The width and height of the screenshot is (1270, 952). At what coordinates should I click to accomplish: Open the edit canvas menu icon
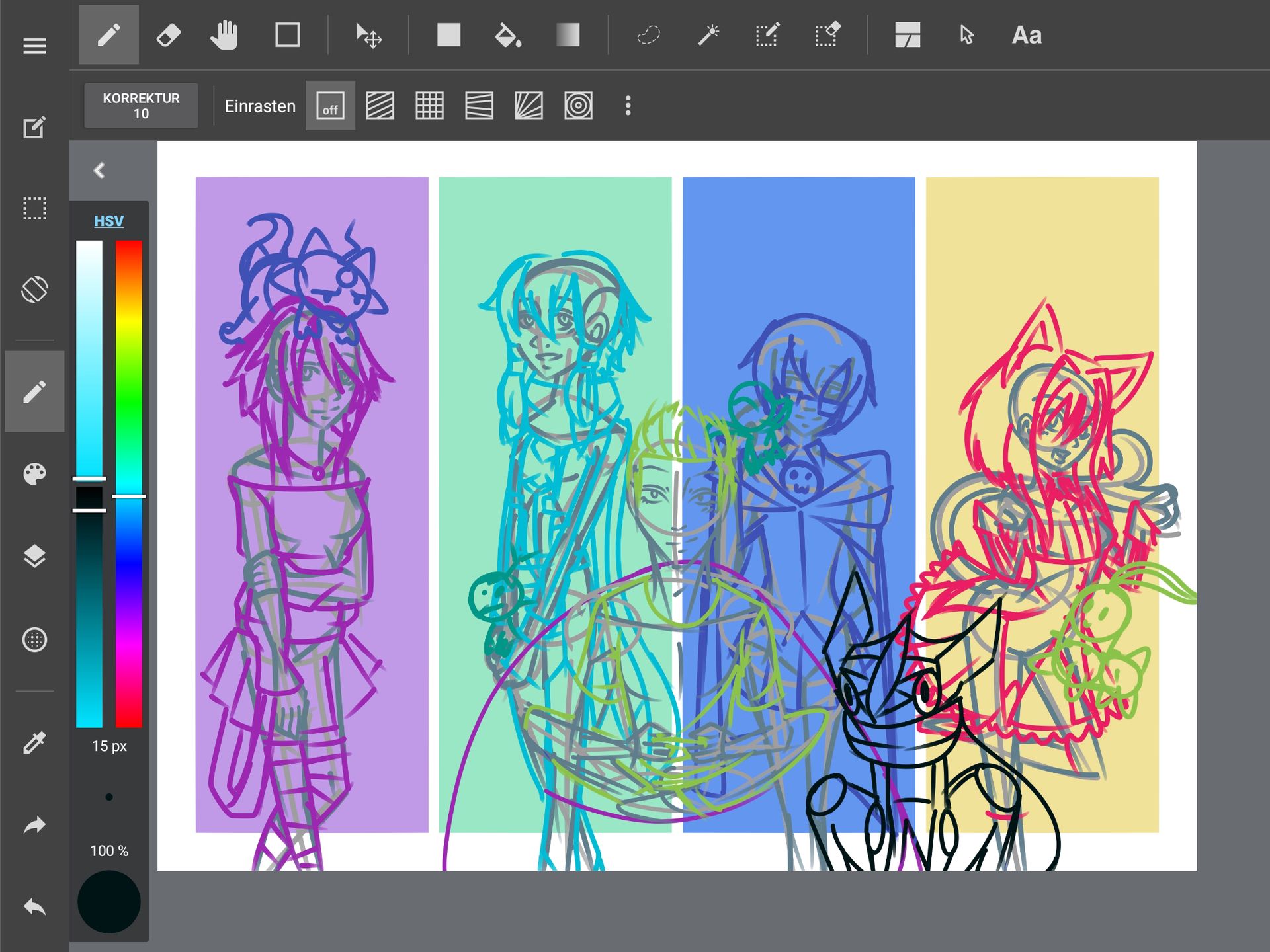pyautogui.click(x=34, y=127)
